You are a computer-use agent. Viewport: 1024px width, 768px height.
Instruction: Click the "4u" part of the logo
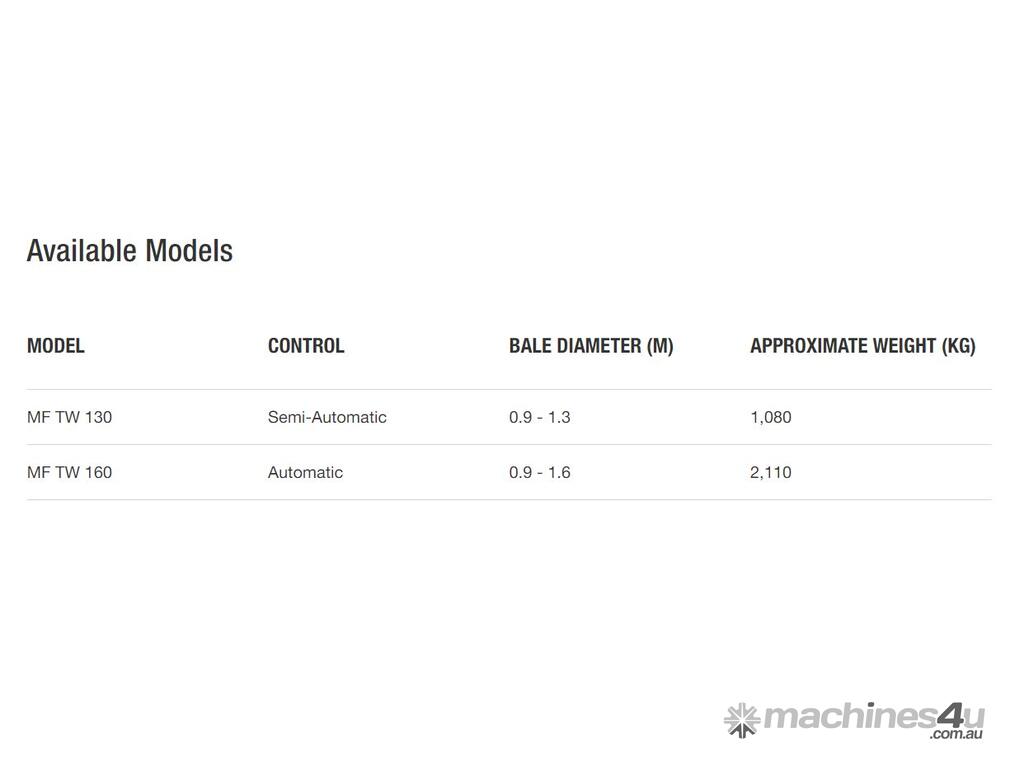[x=961, y=716]
